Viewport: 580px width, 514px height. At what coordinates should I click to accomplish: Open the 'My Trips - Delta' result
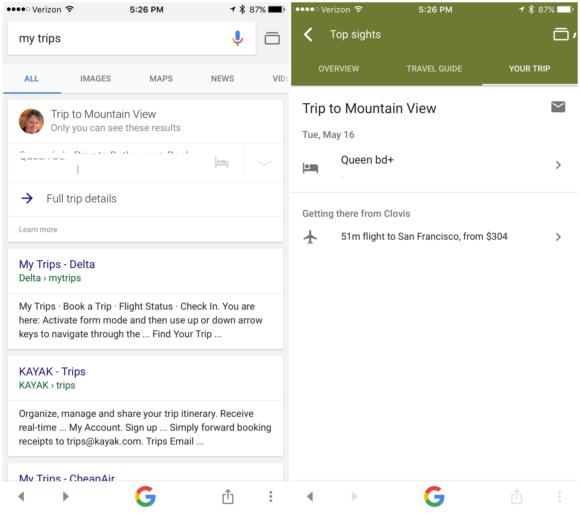pyautogui.click(x=57, y=264)
